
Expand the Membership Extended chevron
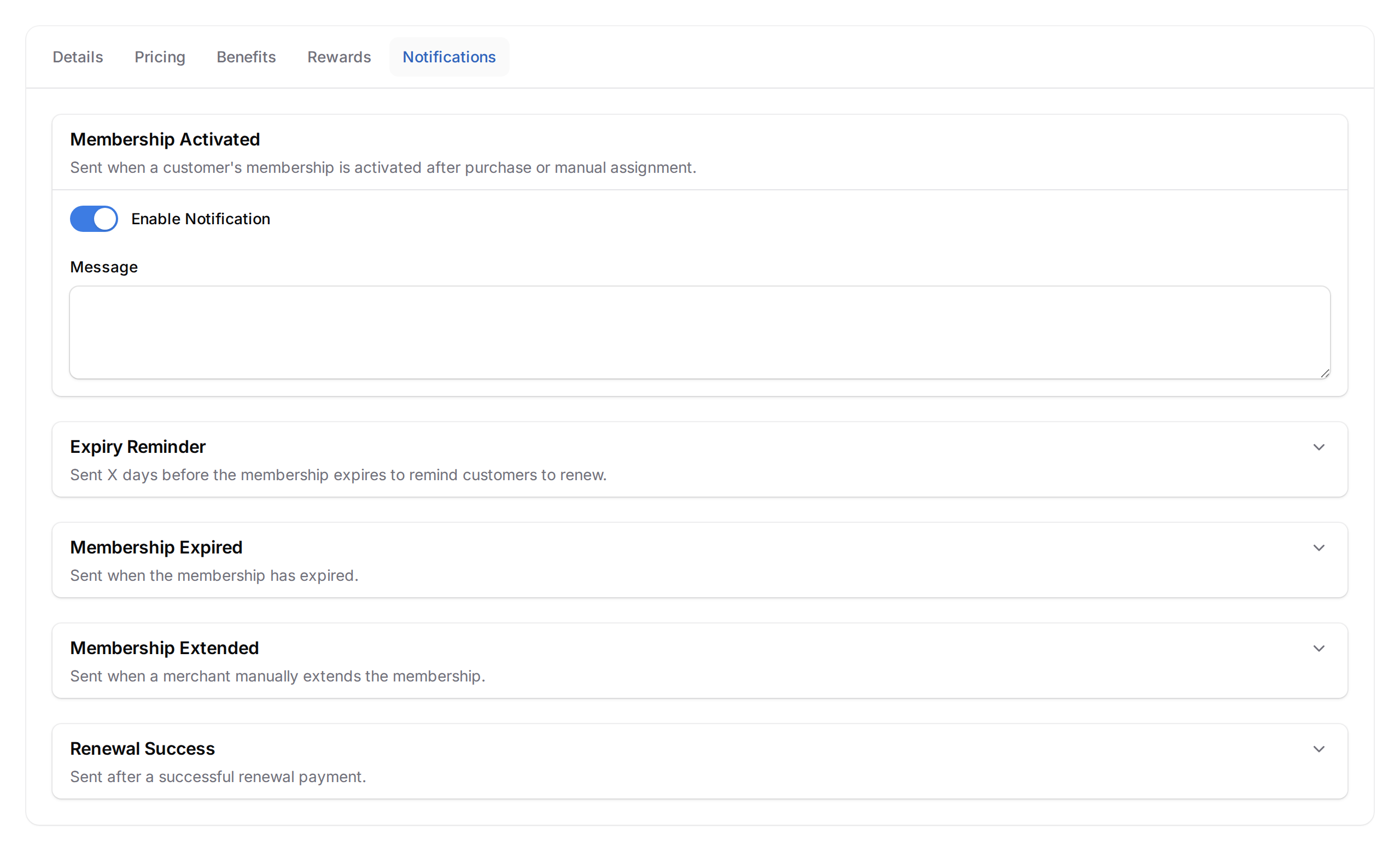[1319, 648]
